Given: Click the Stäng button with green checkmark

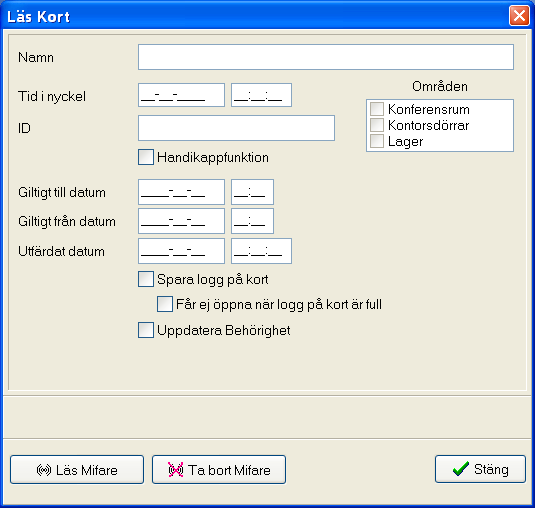Looking at the screenshot, I should (x=480, y=469).
